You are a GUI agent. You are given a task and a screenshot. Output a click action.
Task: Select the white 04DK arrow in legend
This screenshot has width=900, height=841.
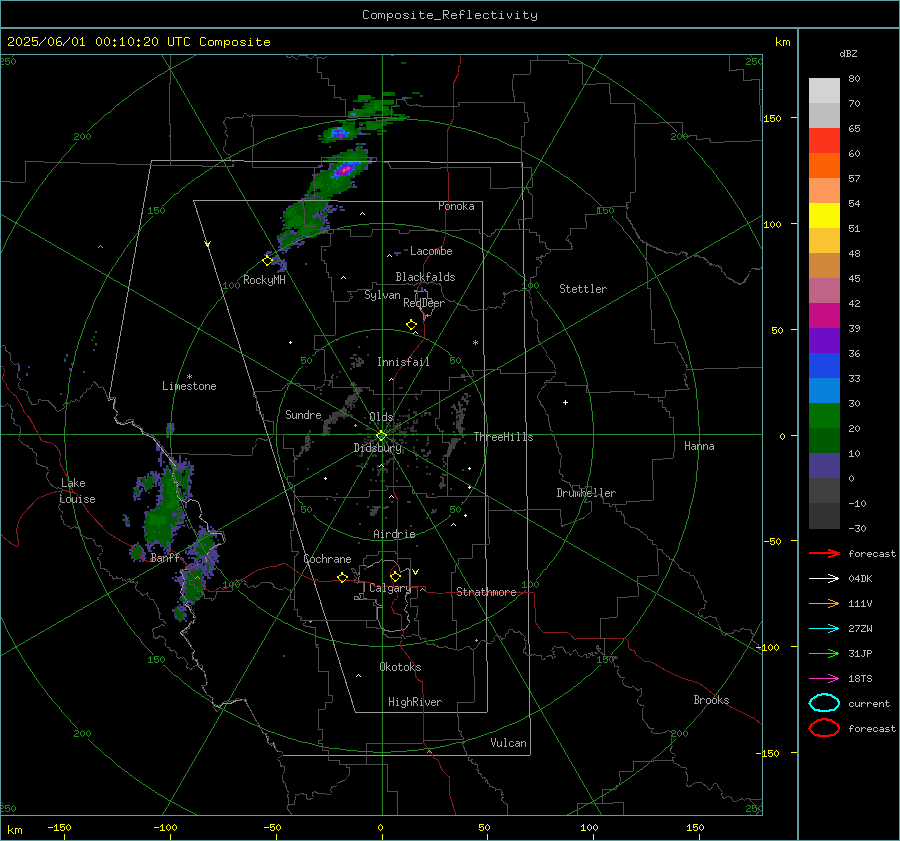(824, 578)
